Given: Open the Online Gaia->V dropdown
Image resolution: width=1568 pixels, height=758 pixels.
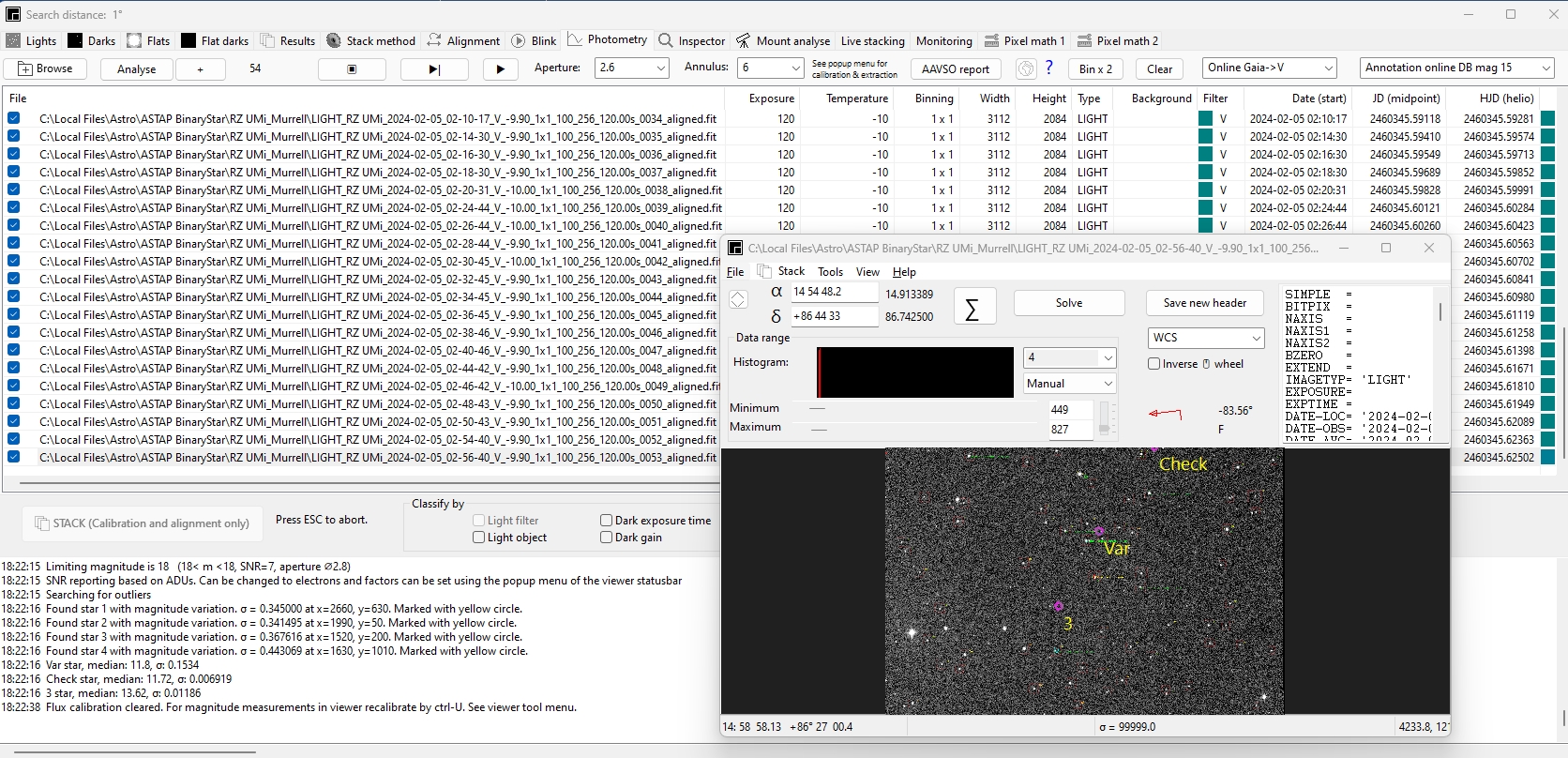Looking at the screenshot, I should (x=1270, y=68).
